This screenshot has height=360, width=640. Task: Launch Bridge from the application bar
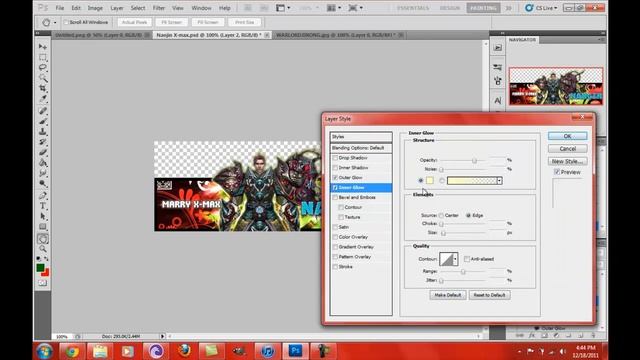pyautogui.click(x=248, y=8)
